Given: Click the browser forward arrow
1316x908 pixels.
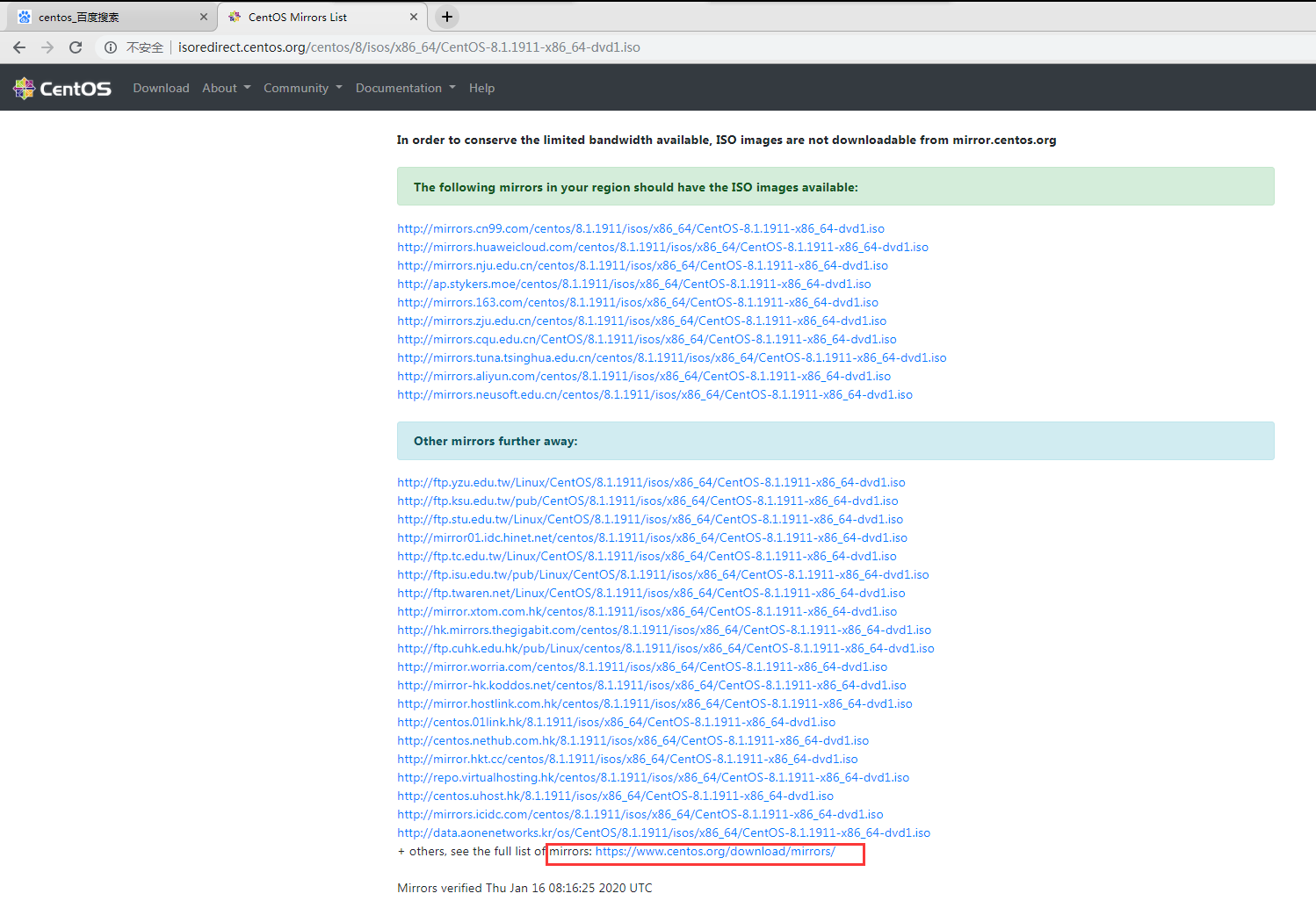Looking at the screenshot, I should tap(47, 47).
